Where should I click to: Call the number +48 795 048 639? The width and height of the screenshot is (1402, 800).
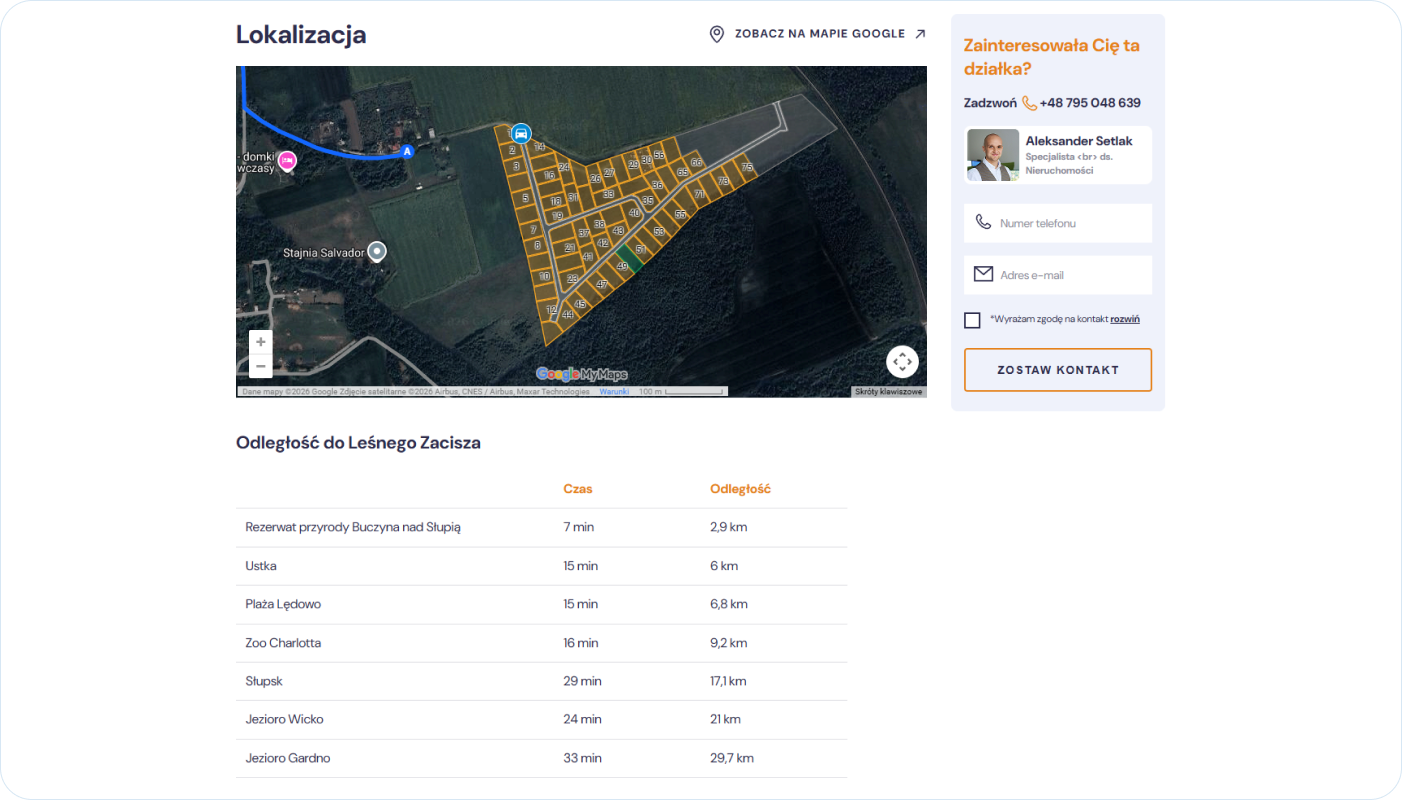coord(1090,103)
